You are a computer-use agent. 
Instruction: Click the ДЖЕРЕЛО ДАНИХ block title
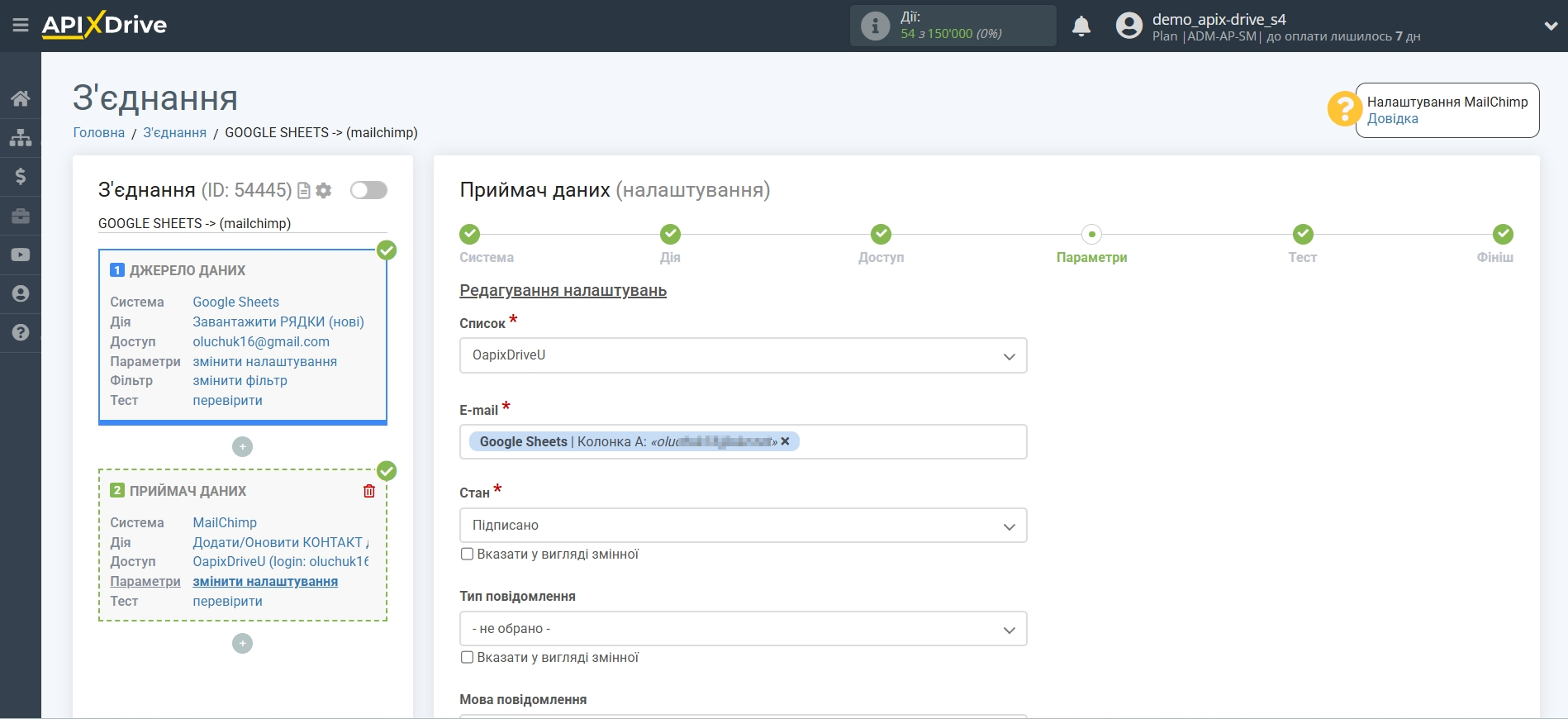[188, 270]
